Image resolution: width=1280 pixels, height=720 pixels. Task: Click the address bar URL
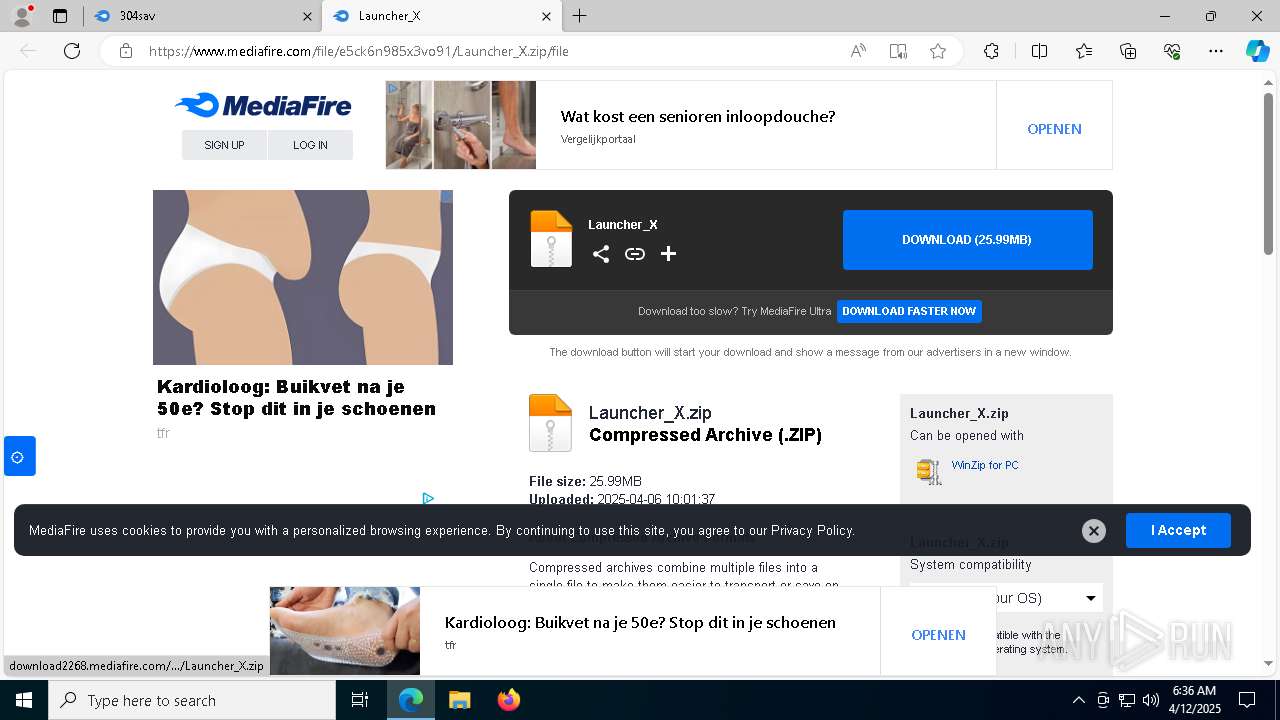tap(359, 51)
